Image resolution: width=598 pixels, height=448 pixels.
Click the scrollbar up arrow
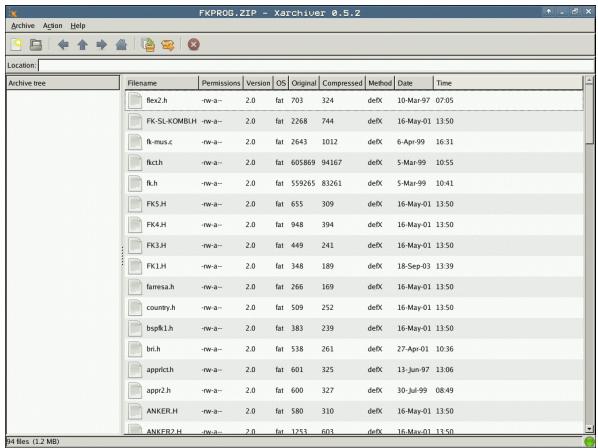point(589,80)
